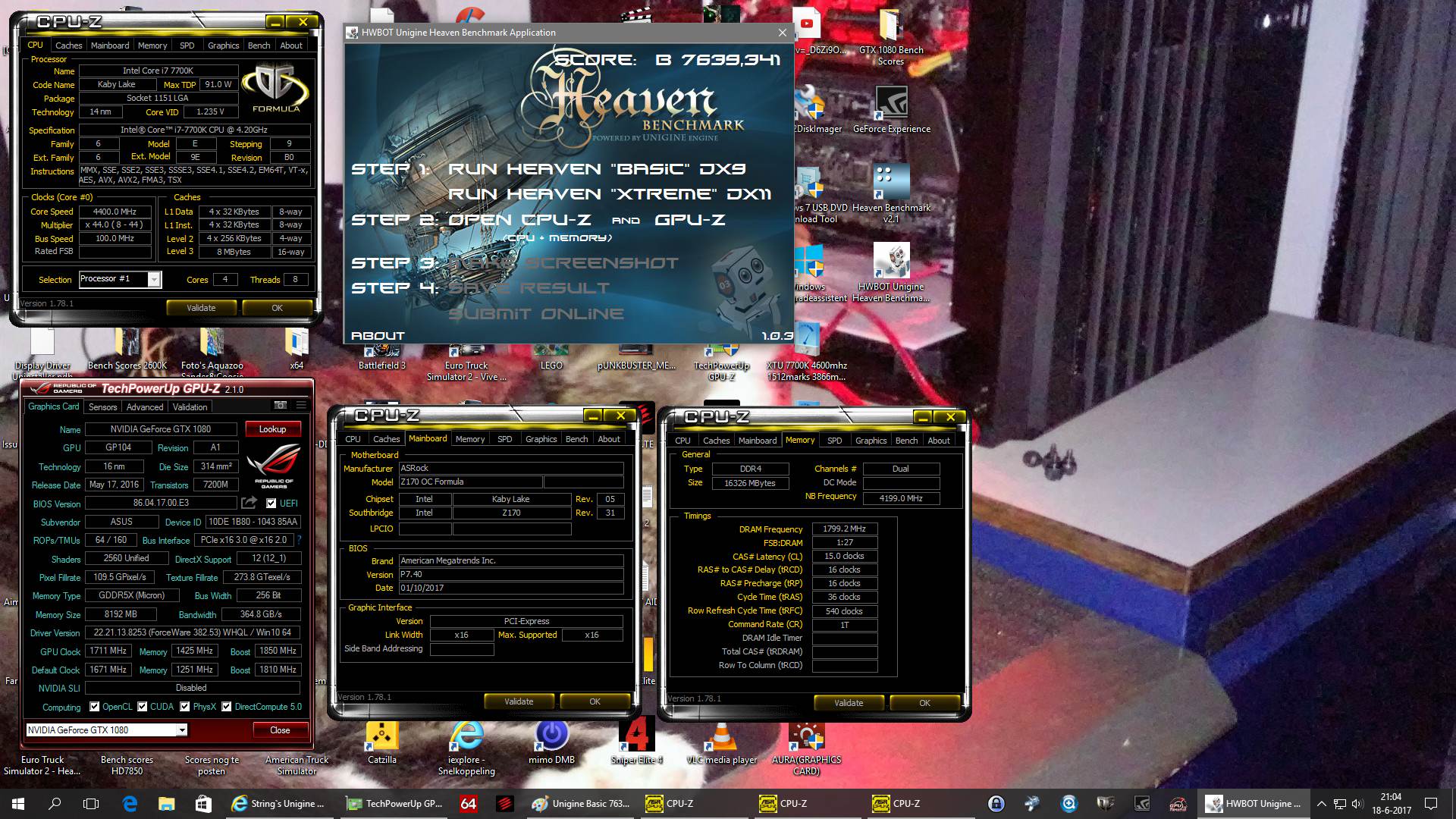
Task: Open x64 desktop folder icon
Action: tap(297, 349)
